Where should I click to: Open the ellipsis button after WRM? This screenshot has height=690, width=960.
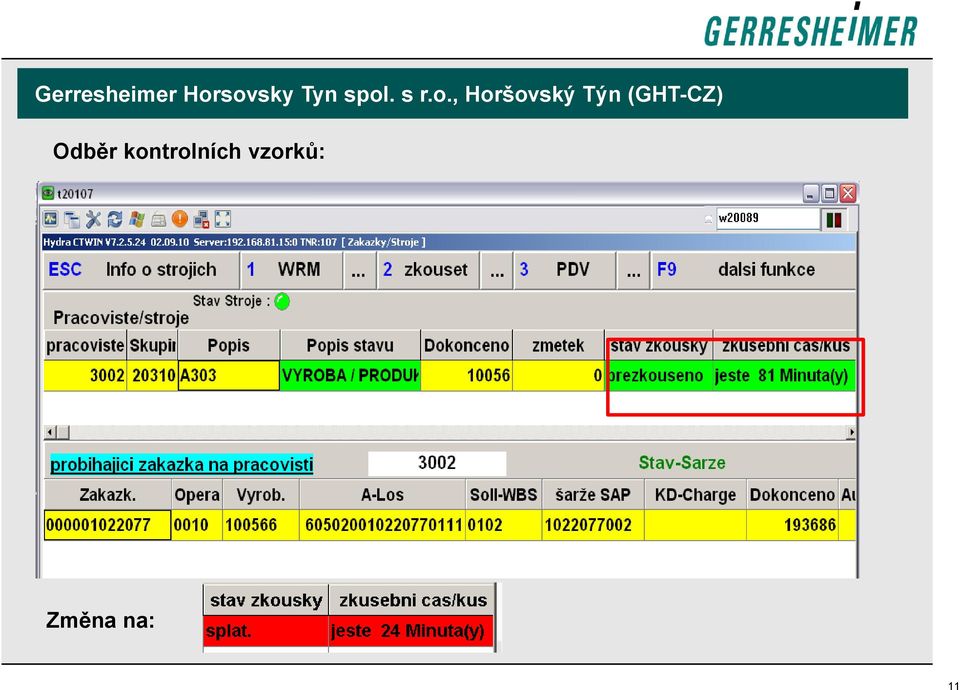tap(358, 270)
